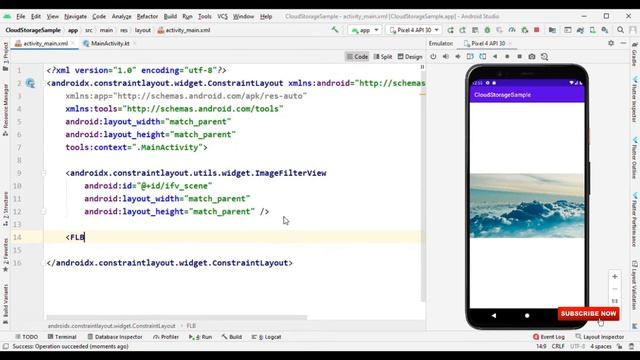640x360 pixels.
Task: Take emulator screenshot with camera icon
Action: pyautogui.click(x=531, y=56)
